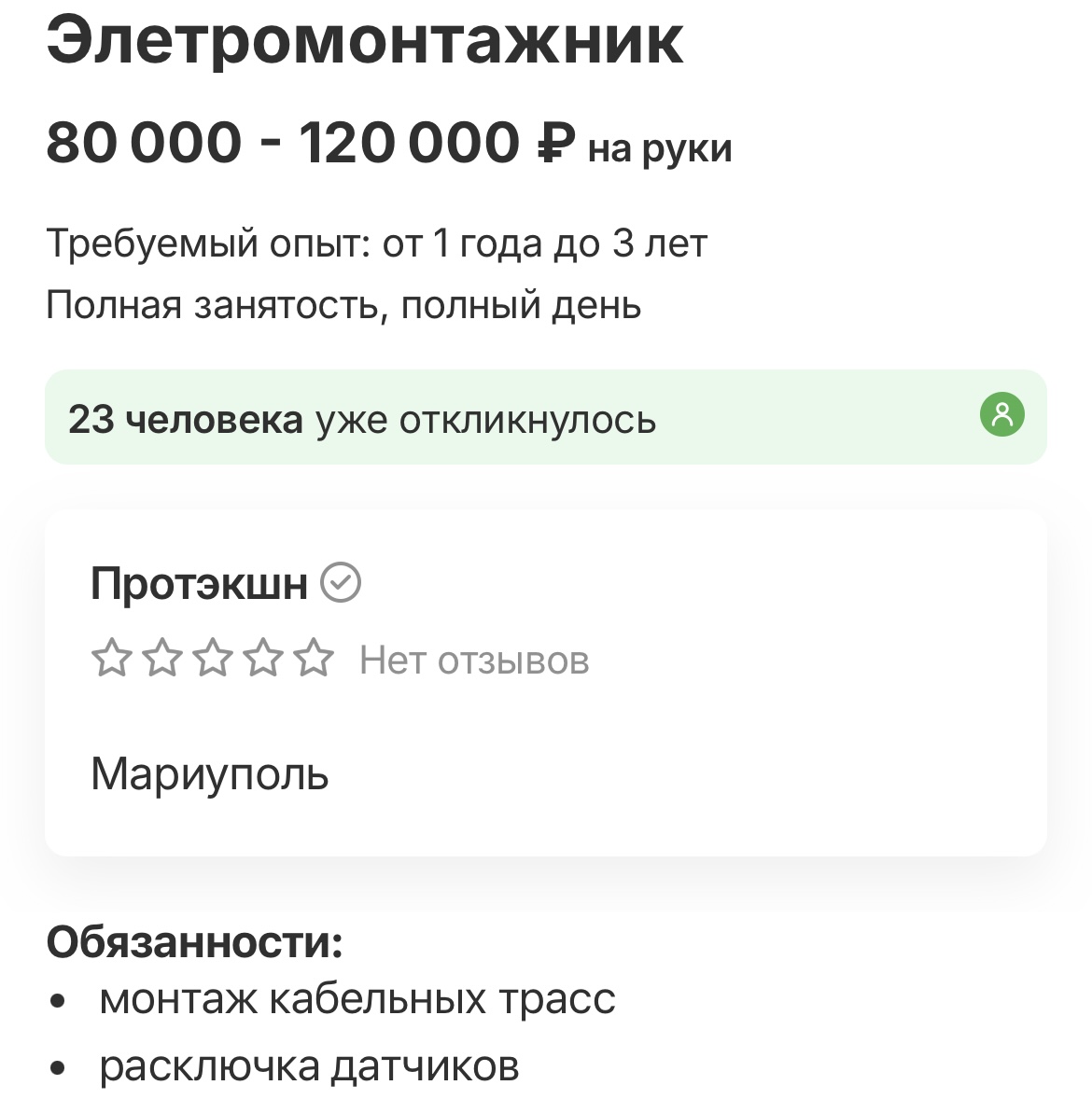Click the verified checkmark beside Протэкшн
Viewport: 1092px width, 1099px height.
click(x=341, y=583)
